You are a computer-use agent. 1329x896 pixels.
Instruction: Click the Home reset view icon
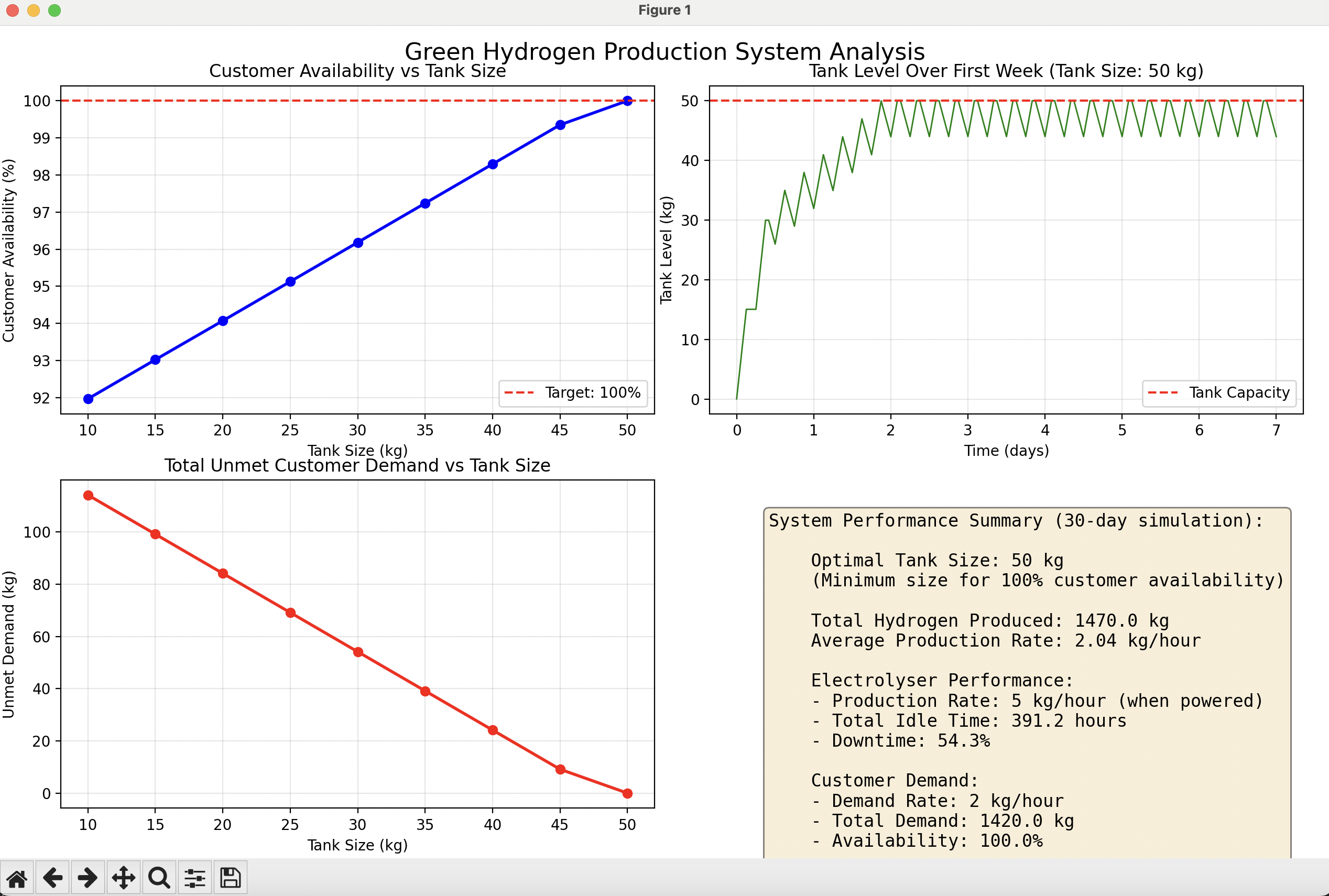17,877
